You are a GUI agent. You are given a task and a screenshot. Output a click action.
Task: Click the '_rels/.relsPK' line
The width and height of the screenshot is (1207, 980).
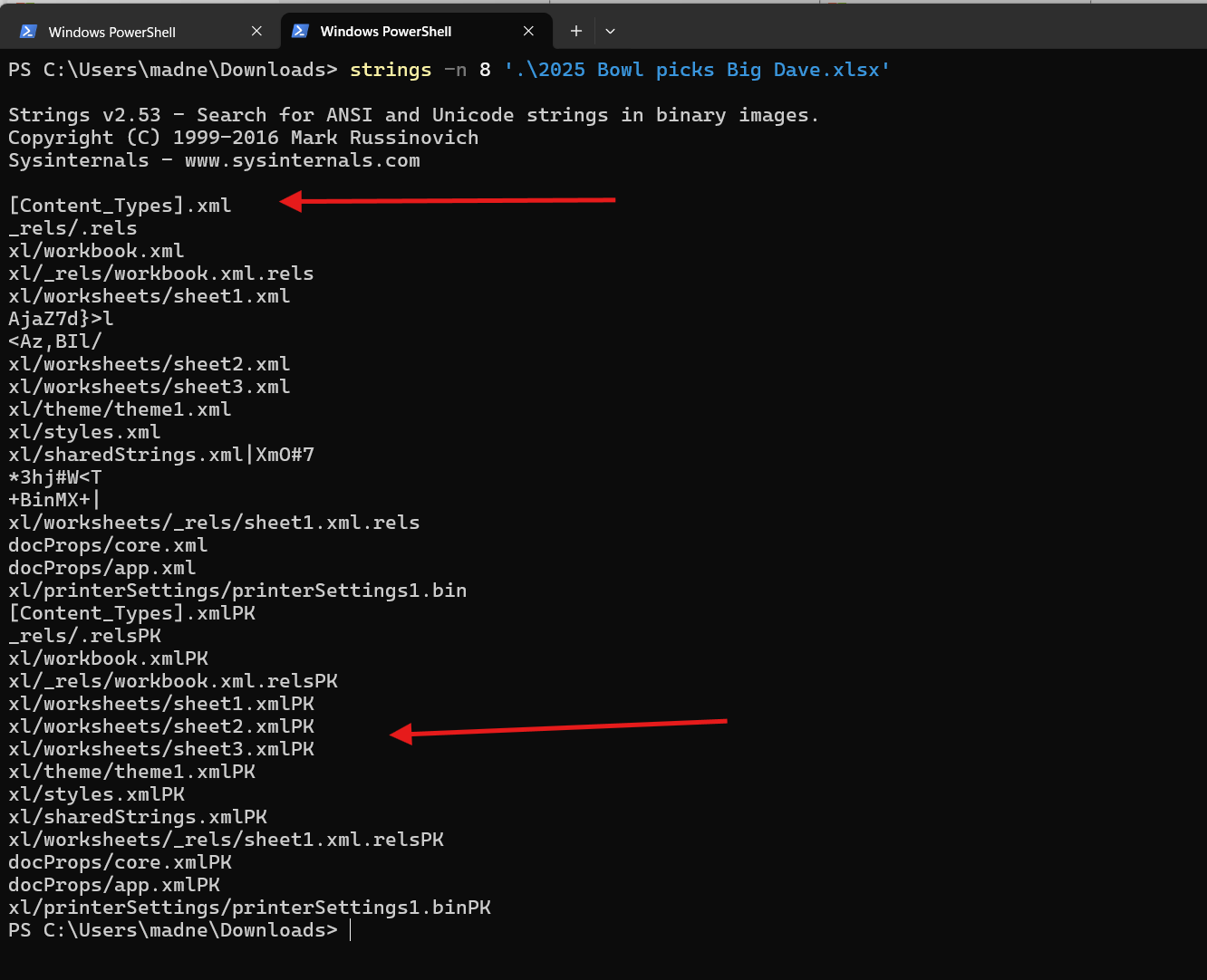[x=84, y=636]
